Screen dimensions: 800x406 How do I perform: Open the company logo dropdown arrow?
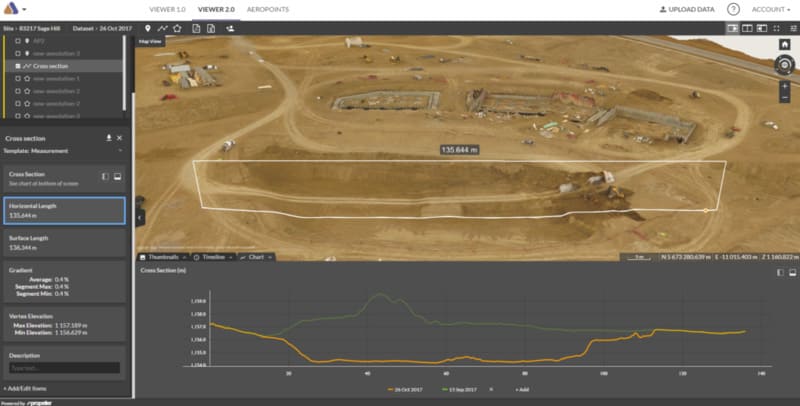23,9
